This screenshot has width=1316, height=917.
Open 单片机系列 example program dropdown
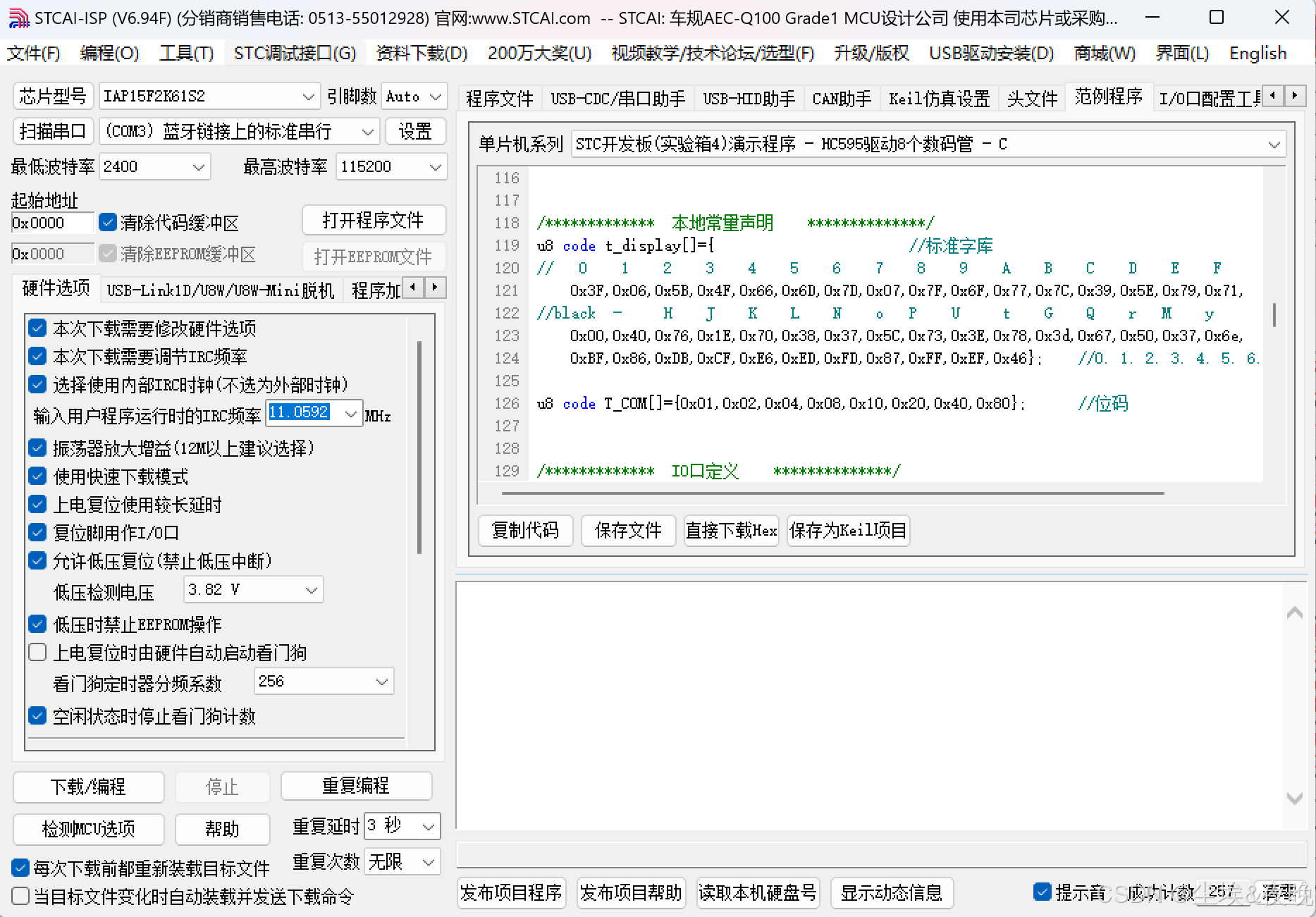click(x=928, y=144)
